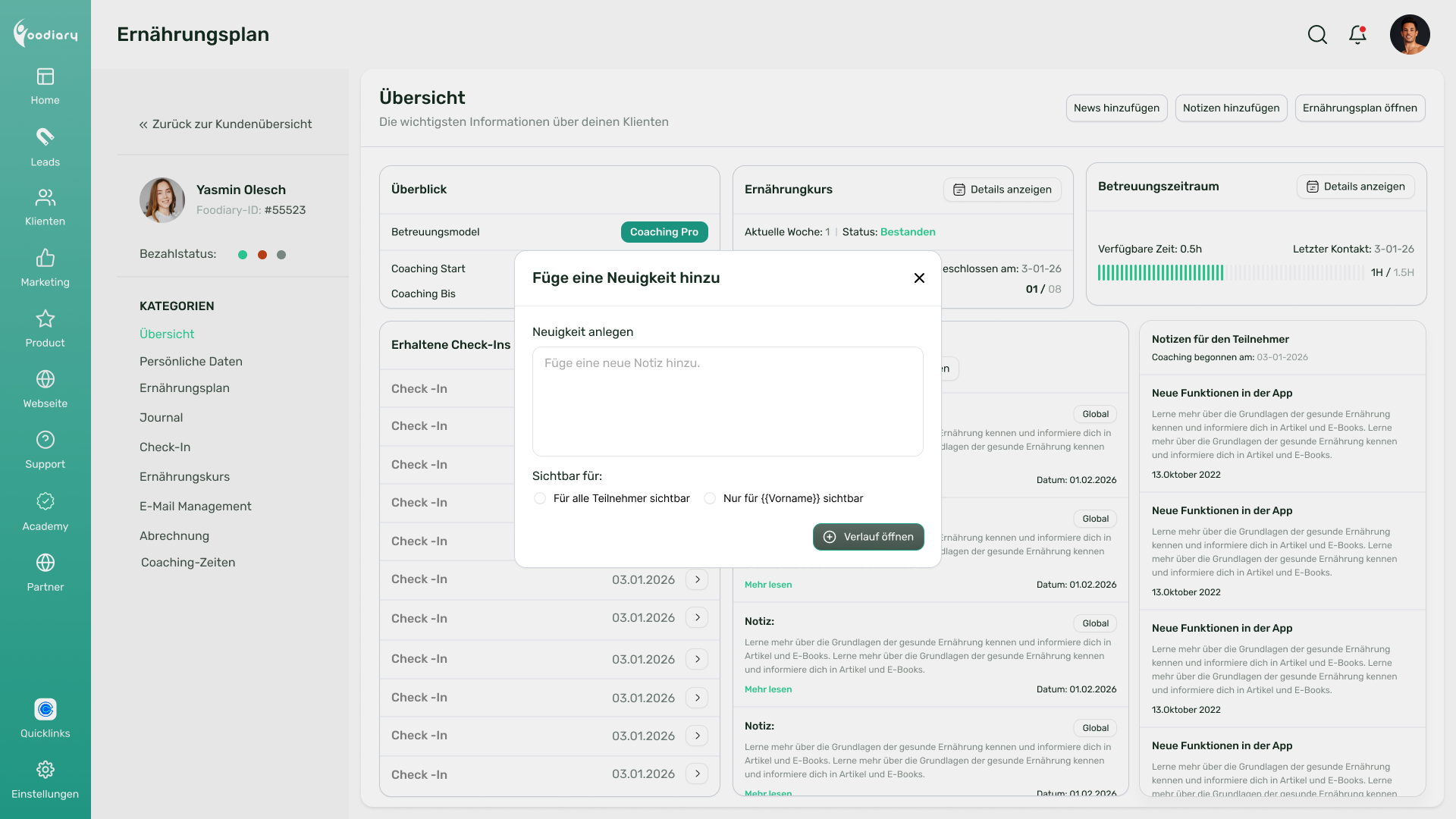Viewport: 1456px width, 819px height.
Task: Expand the Check-In row dated 03.01.2026
Action: tap(697, 579)
